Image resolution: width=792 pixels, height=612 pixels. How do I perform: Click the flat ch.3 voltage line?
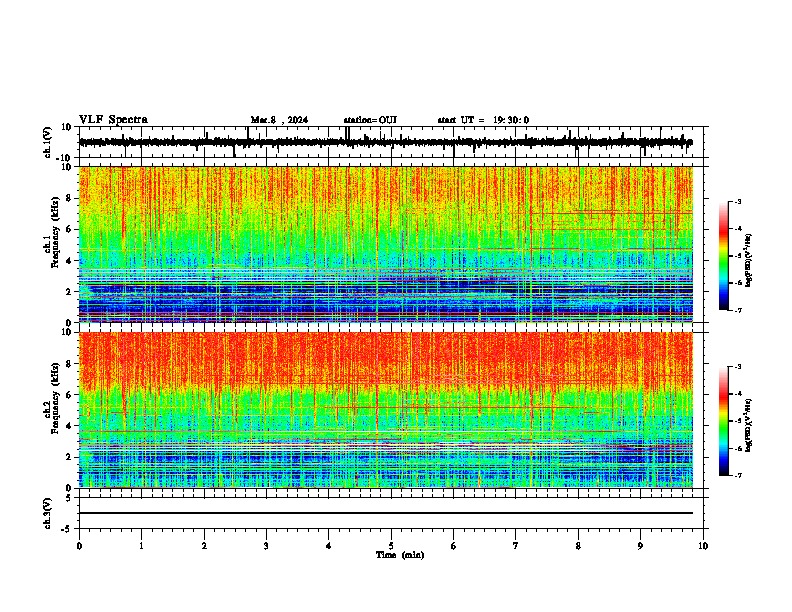point(386,513)
